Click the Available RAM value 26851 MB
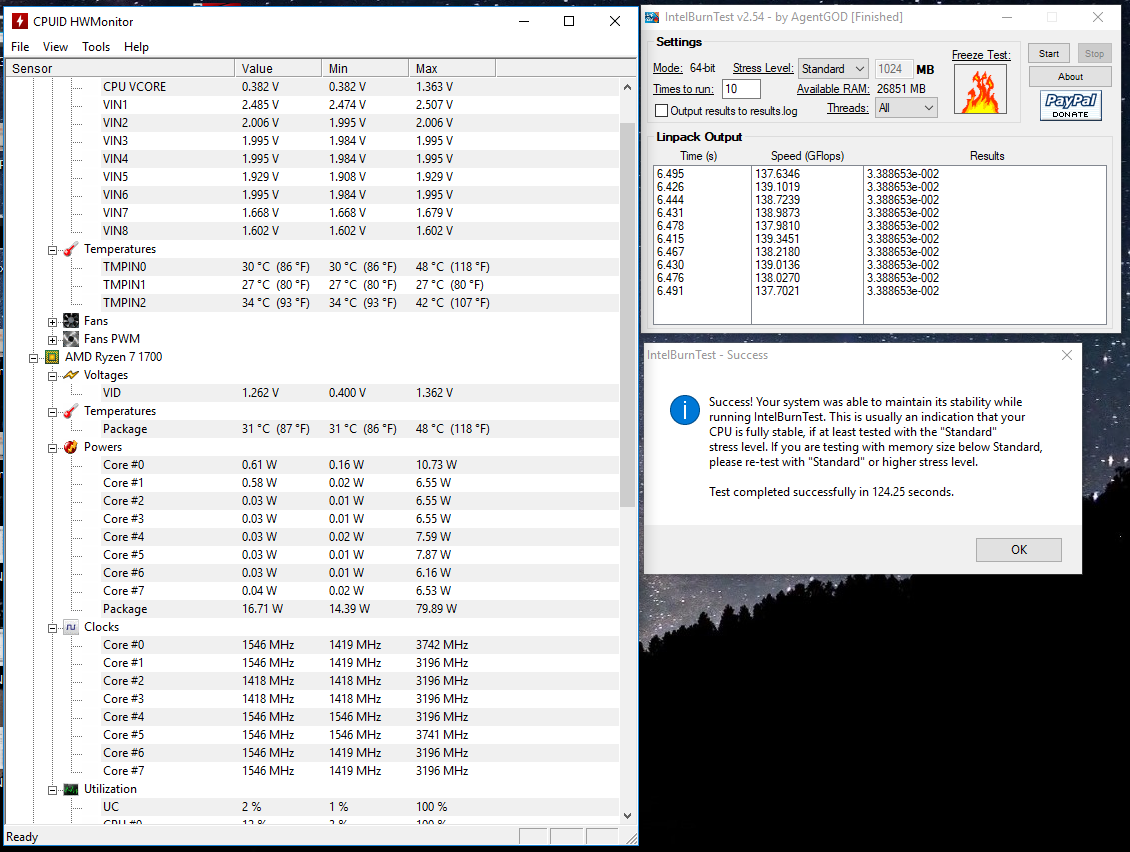This screenshot has height=852, width=1130. [x=901, y=89]
